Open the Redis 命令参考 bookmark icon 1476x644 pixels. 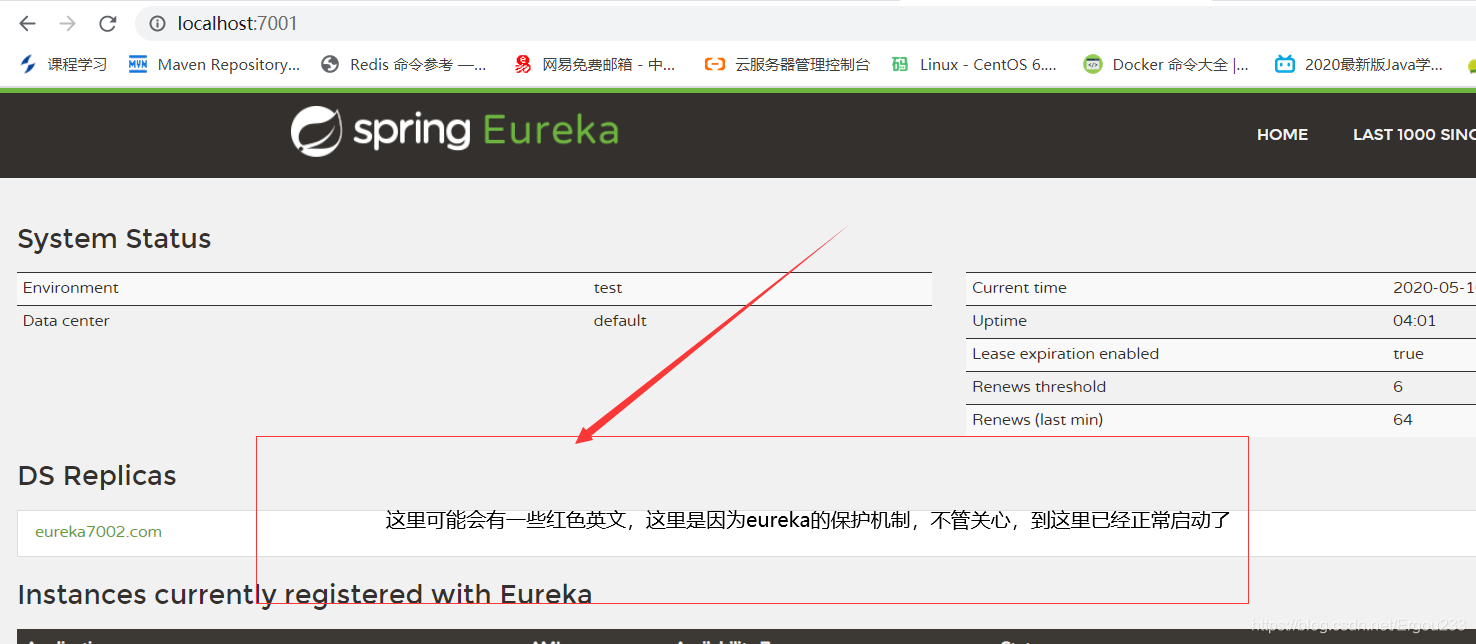(330, 63)
